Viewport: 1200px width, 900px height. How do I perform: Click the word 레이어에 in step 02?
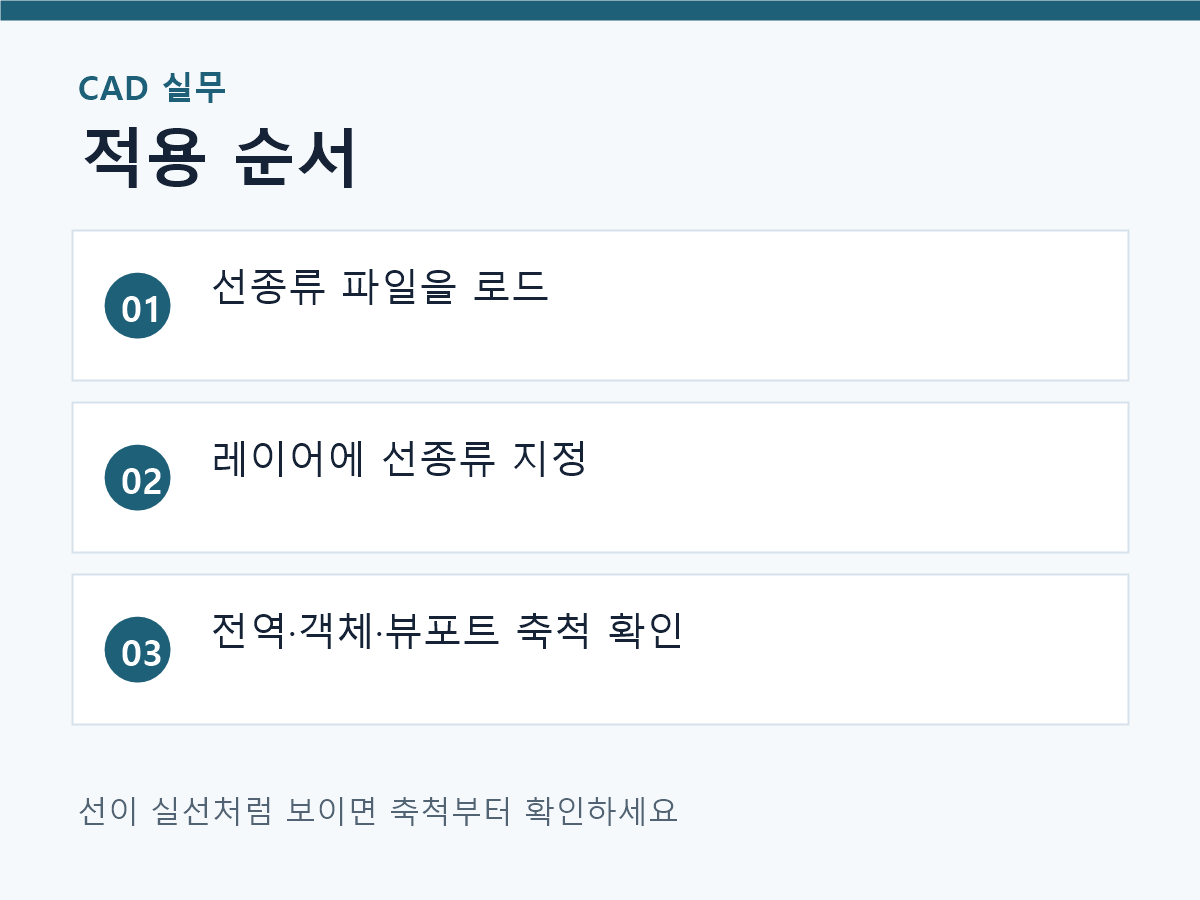pyautogui.click(x=289, y=458)
